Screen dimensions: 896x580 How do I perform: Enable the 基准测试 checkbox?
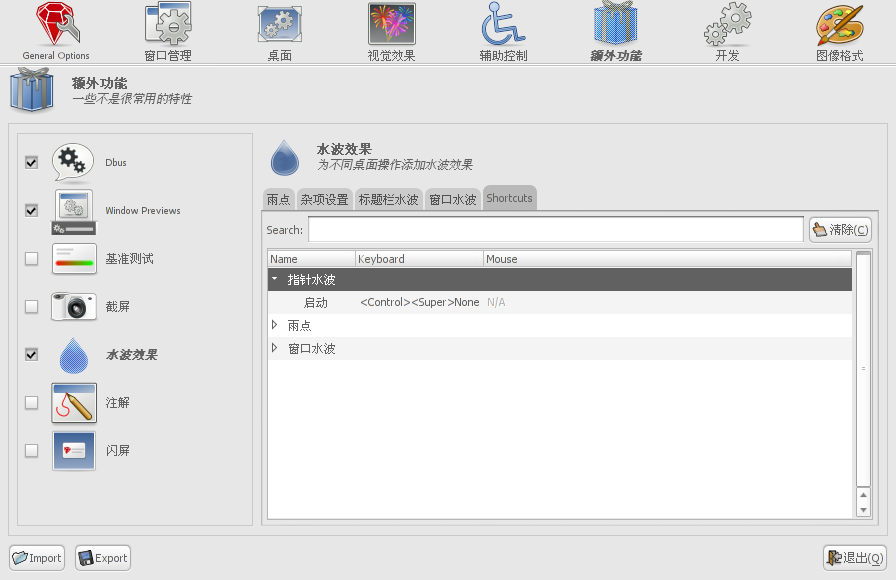click(x=31, y=258)
